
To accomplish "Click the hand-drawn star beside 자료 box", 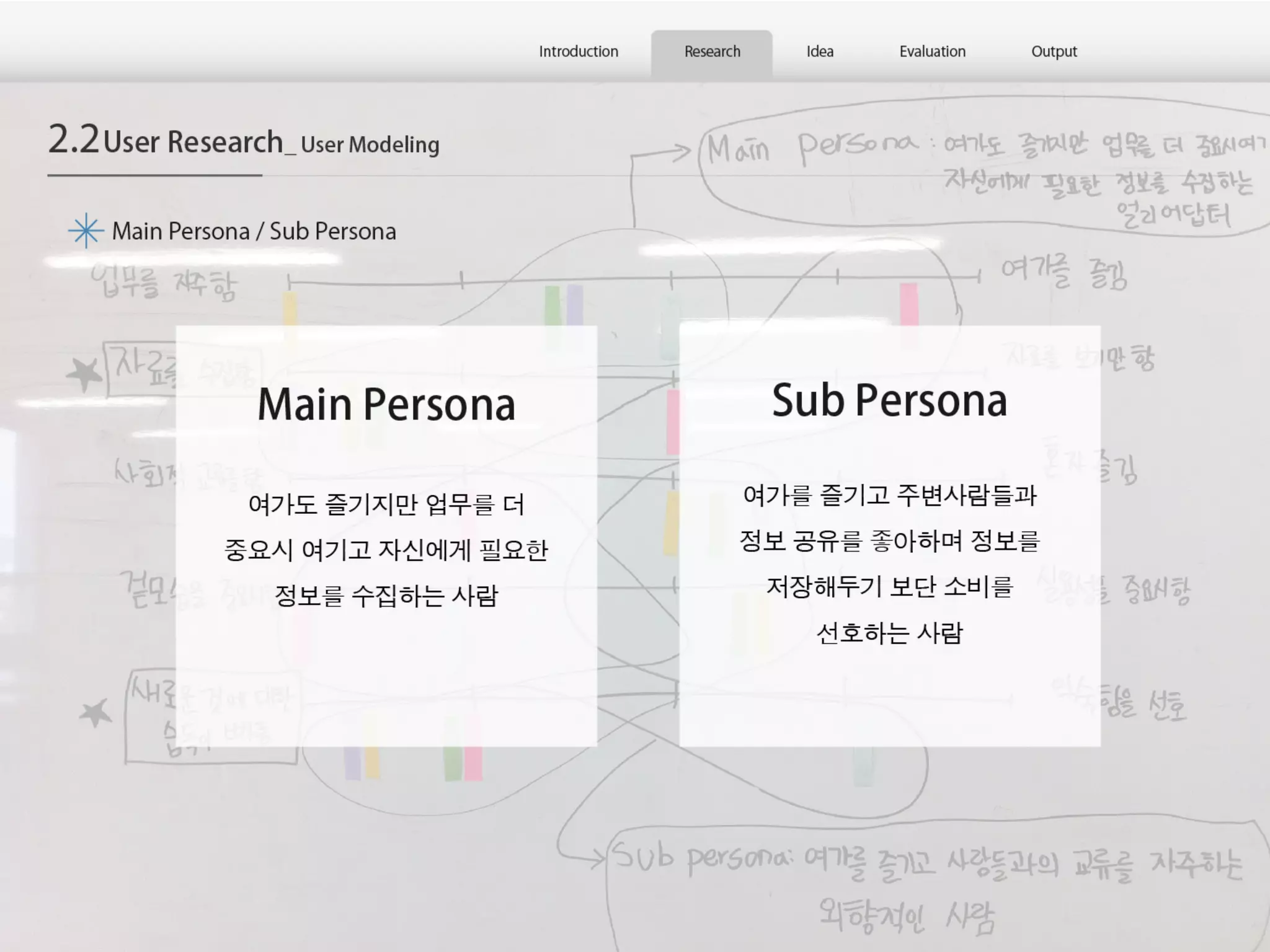I will pyautogui.click(x=84, y=374).
